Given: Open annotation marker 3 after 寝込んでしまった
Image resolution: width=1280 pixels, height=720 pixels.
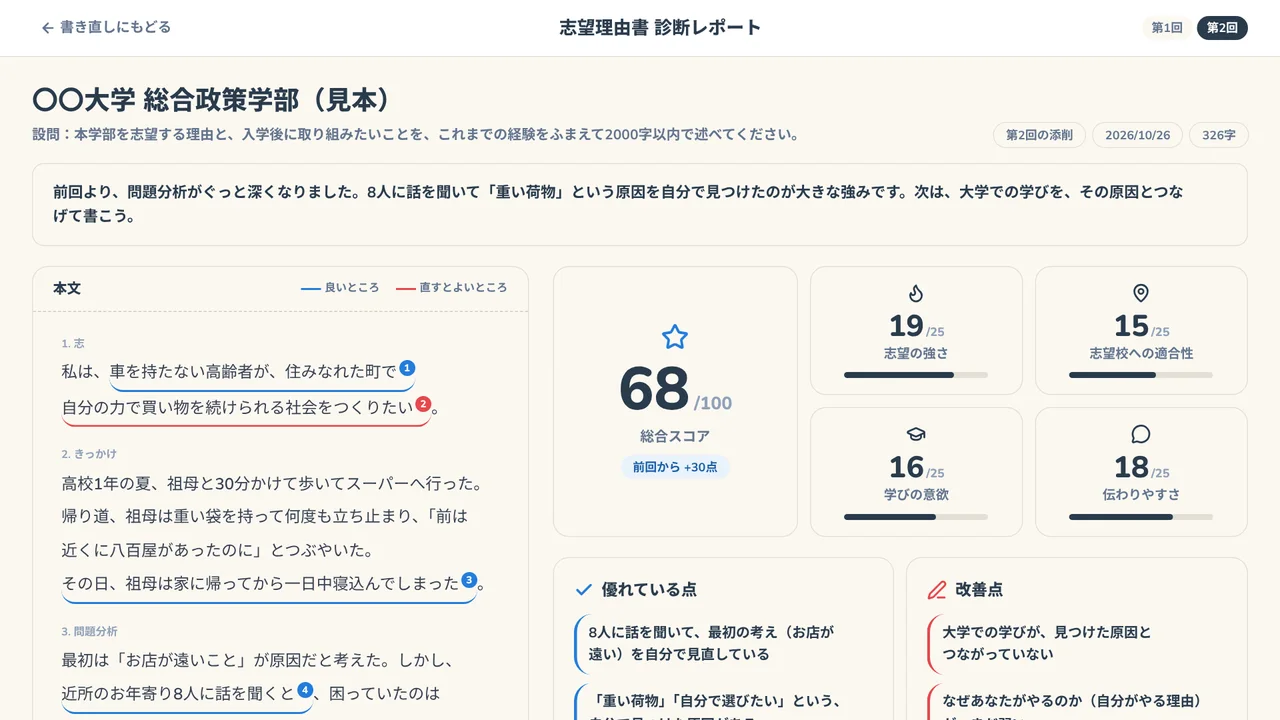Looking at the screenshot, I should point(469,580).
